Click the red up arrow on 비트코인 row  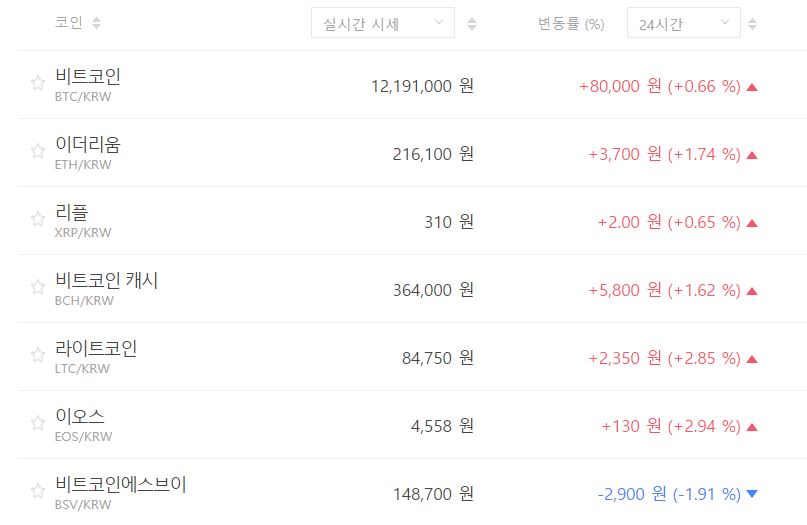point(752,87)
